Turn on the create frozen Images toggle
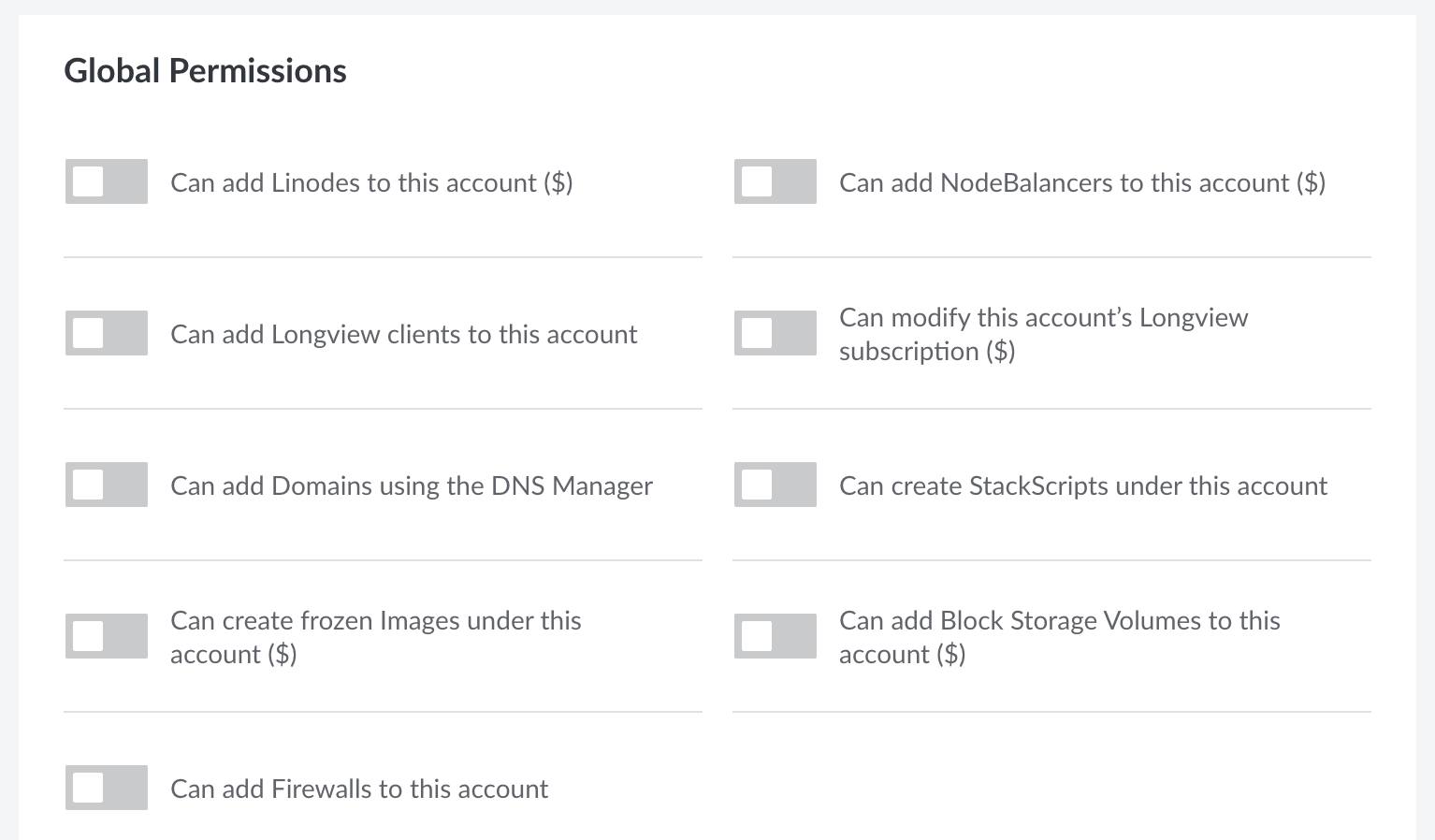 (106, 636)
